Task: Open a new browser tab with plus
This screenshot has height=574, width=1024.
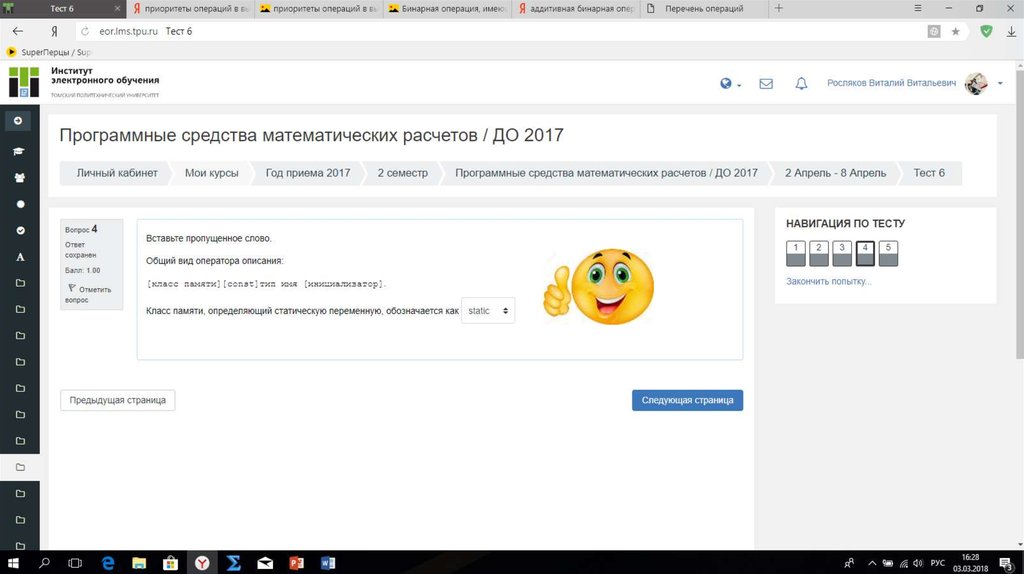Action: point(778,8)
